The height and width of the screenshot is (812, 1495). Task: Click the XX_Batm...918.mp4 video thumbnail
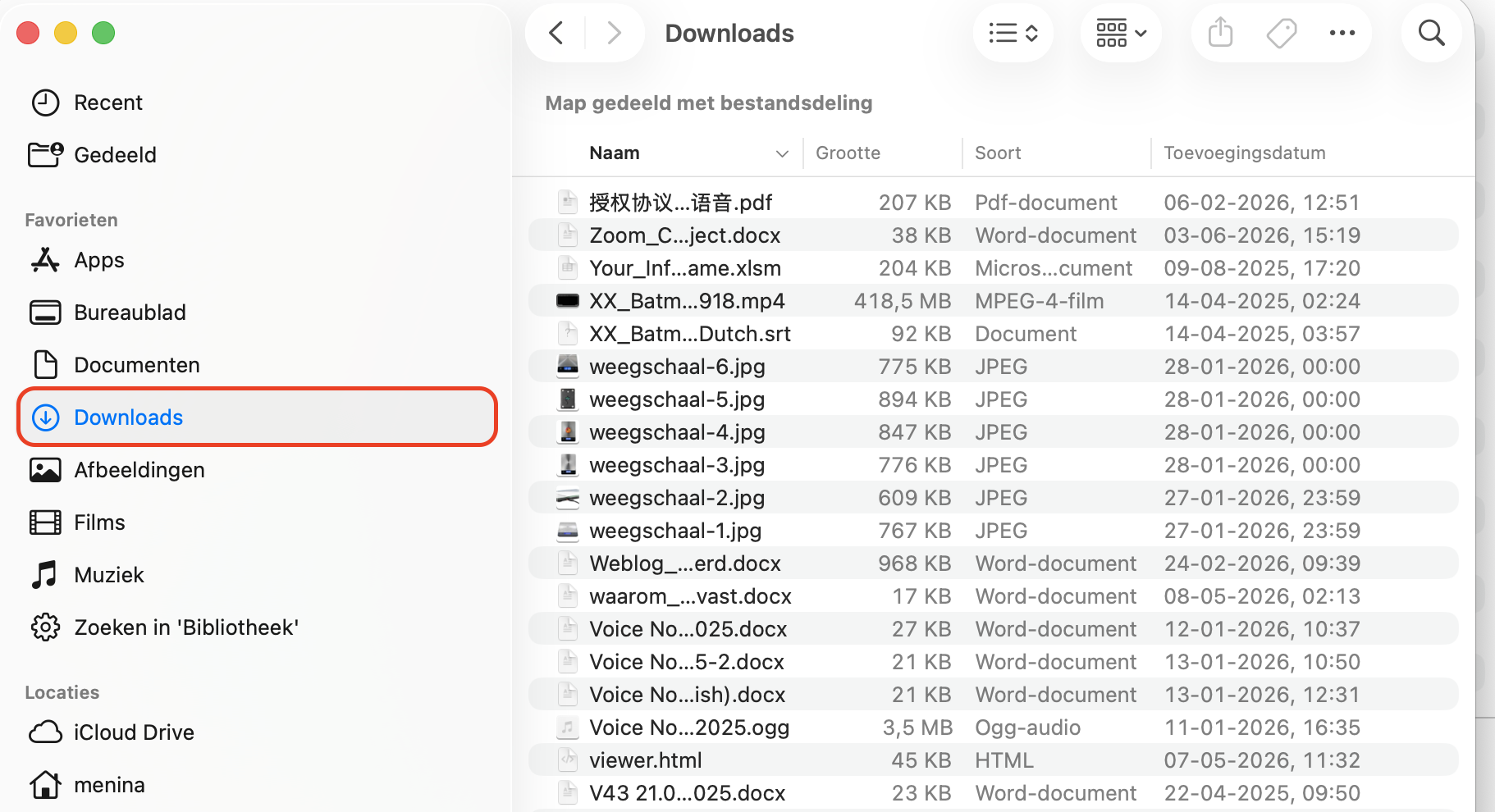[x=568, y=300]
